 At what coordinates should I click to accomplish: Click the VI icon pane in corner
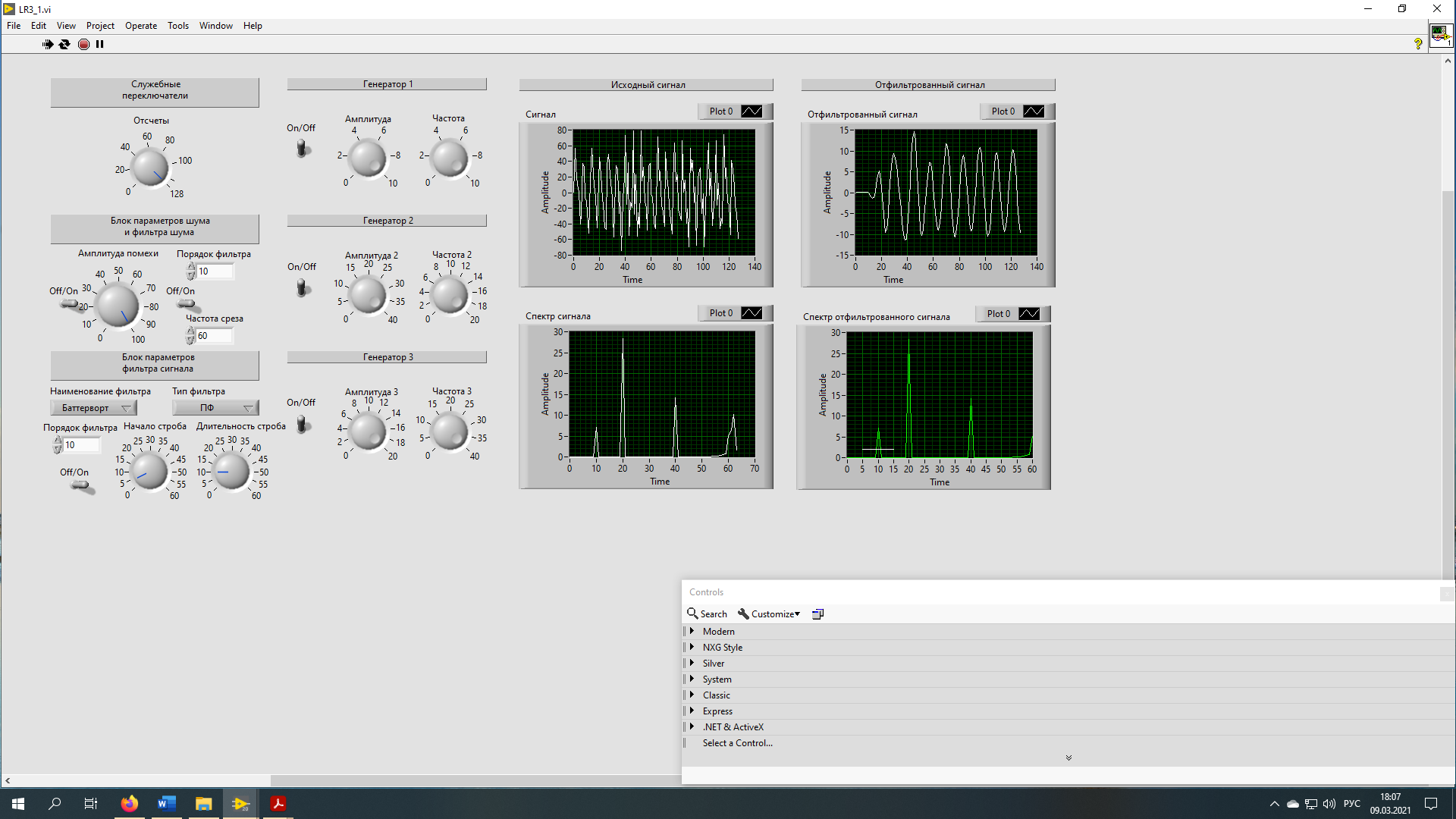pyautogui.click(x=1440, y=35)
